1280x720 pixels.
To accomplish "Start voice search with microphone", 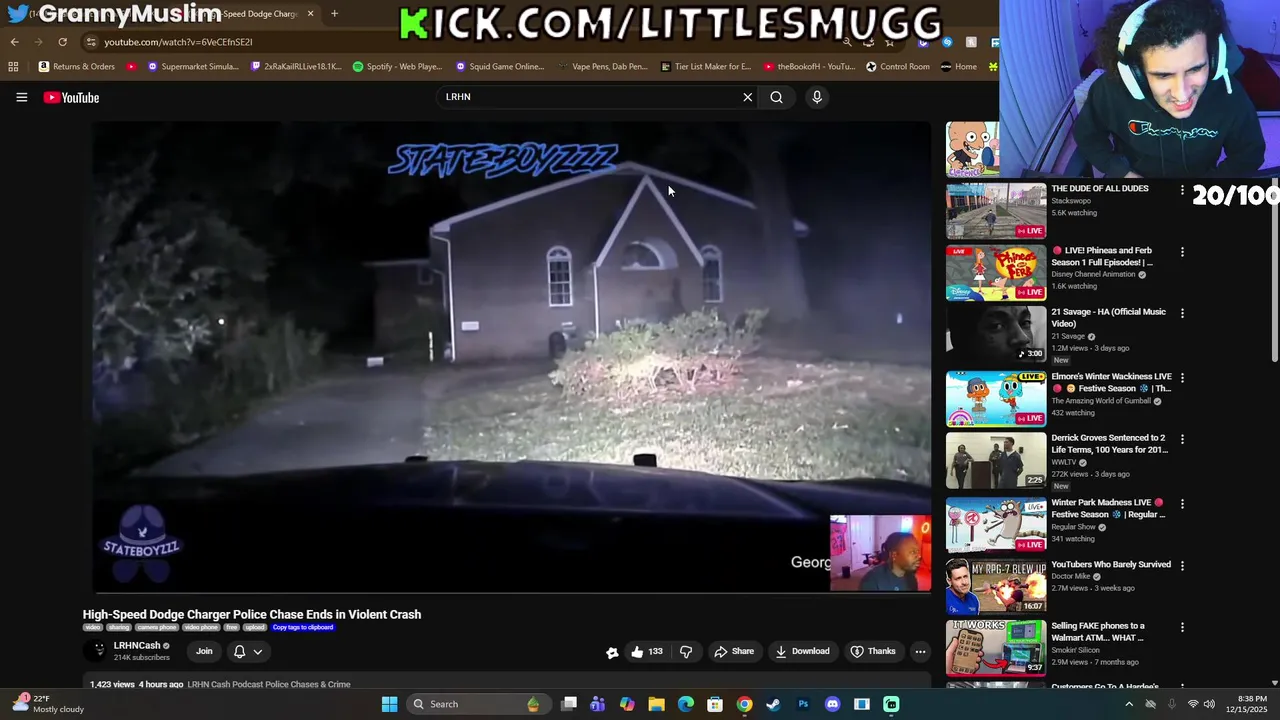I will click(817, 97).
